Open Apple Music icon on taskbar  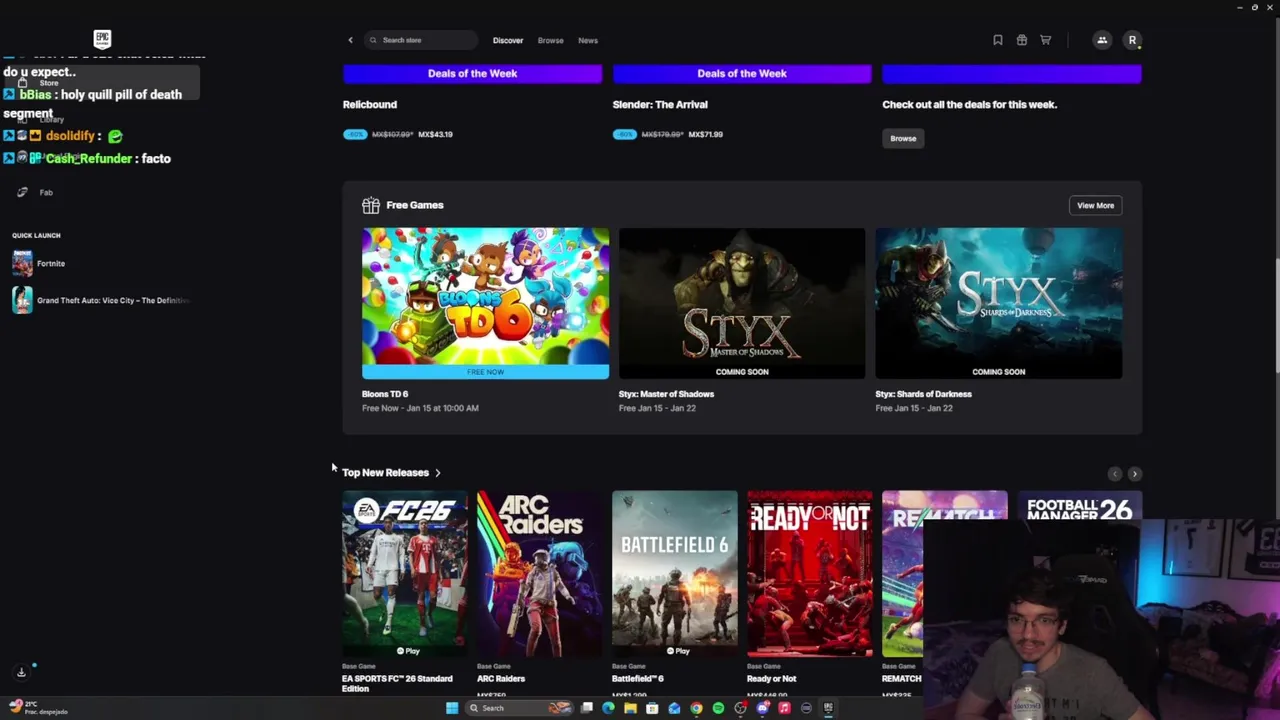click(784, 708)
